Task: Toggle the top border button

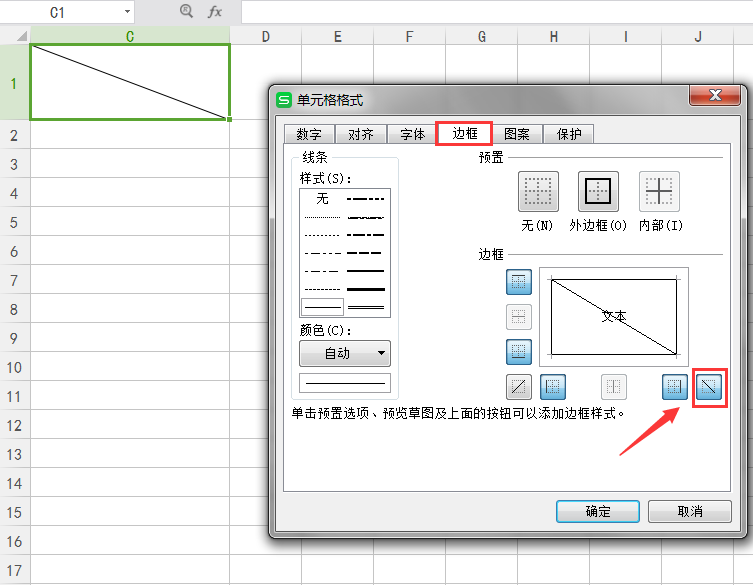Action: tap(519, 283)
